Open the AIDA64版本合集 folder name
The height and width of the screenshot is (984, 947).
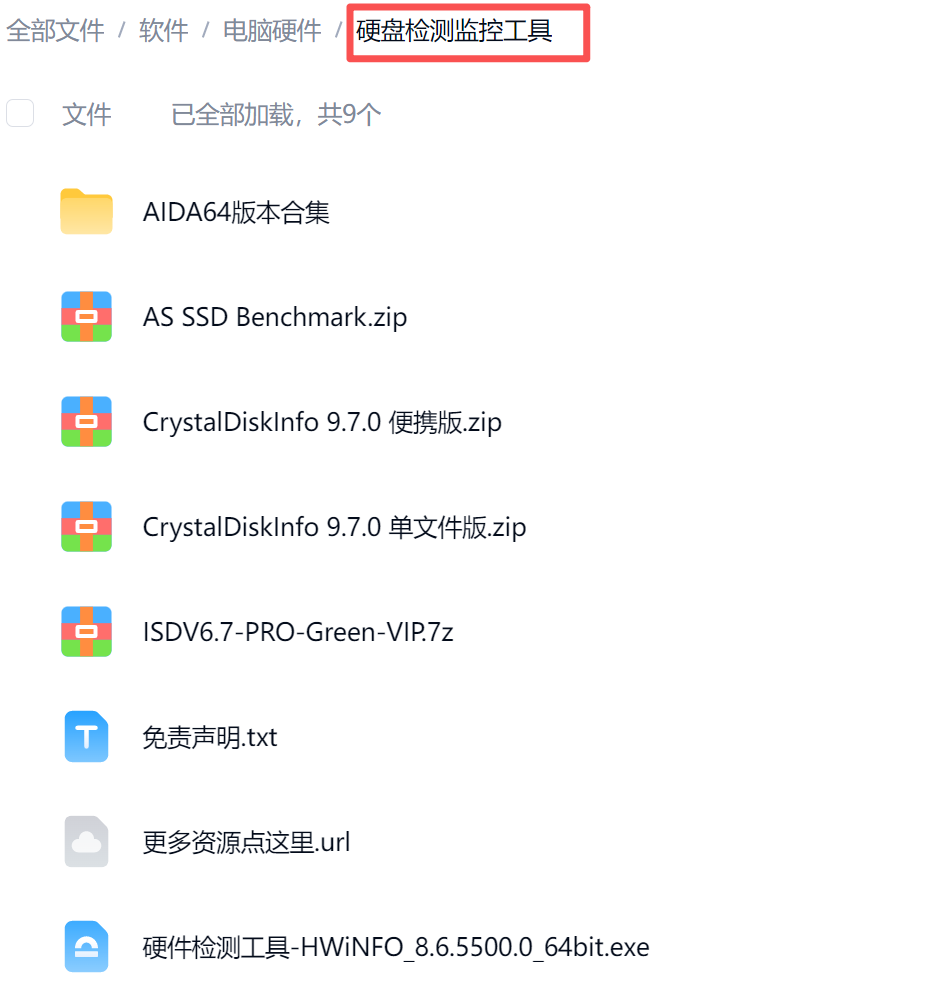click(x=236, y=212)
